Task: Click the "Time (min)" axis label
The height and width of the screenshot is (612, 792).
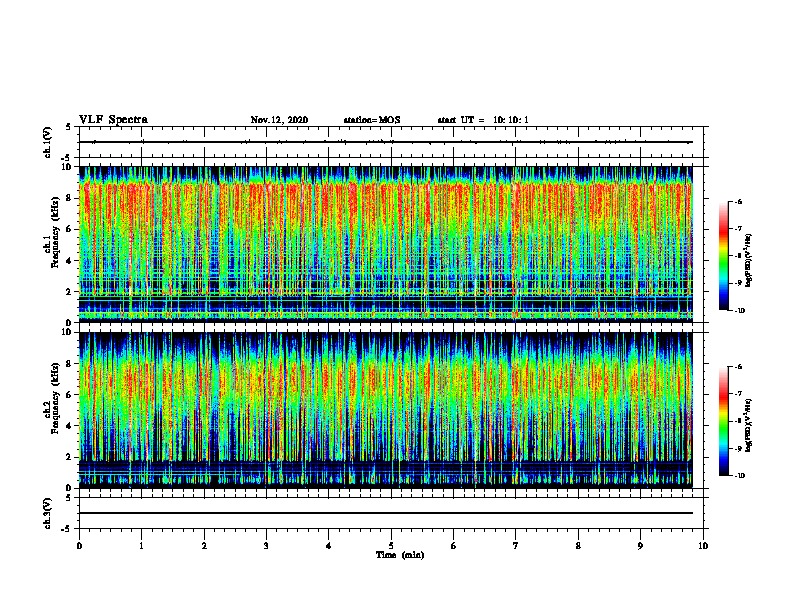Action: [x=400, y=555]
